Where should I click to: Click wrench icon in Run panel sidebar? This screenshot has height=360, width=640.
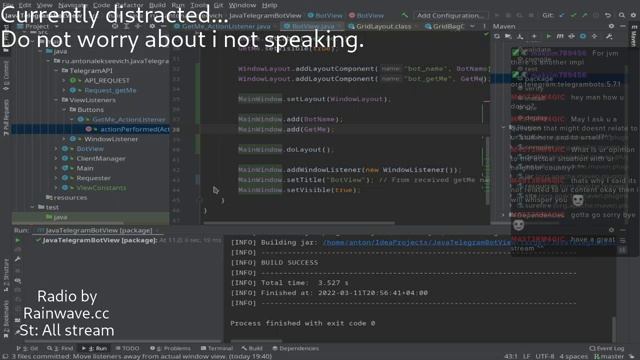(18, 259)
